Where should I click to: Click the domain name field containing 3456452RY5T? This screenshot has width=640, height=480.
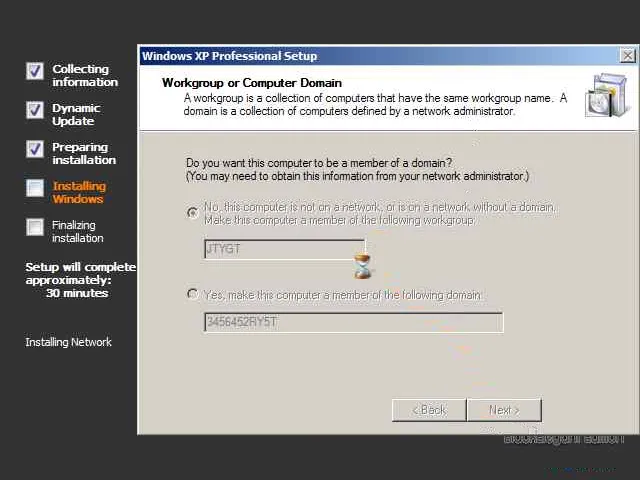coord(353,322)
